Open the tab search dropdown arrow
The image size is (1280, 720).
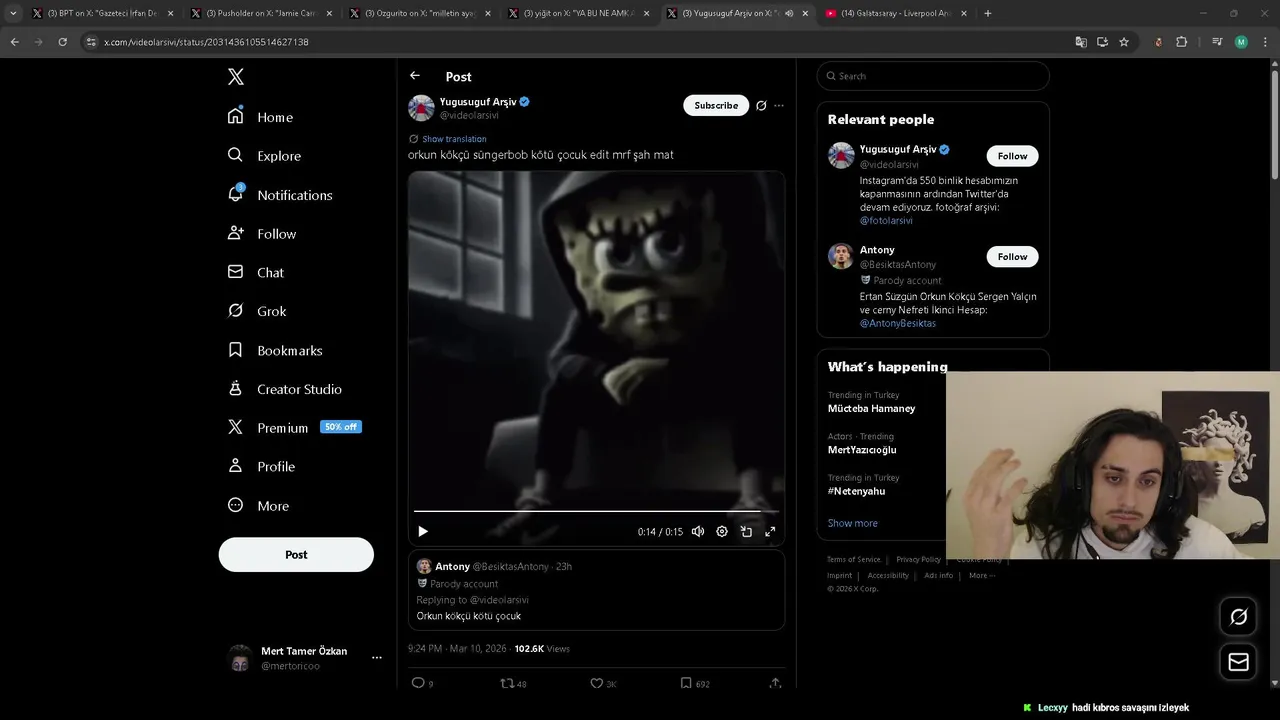12,13
